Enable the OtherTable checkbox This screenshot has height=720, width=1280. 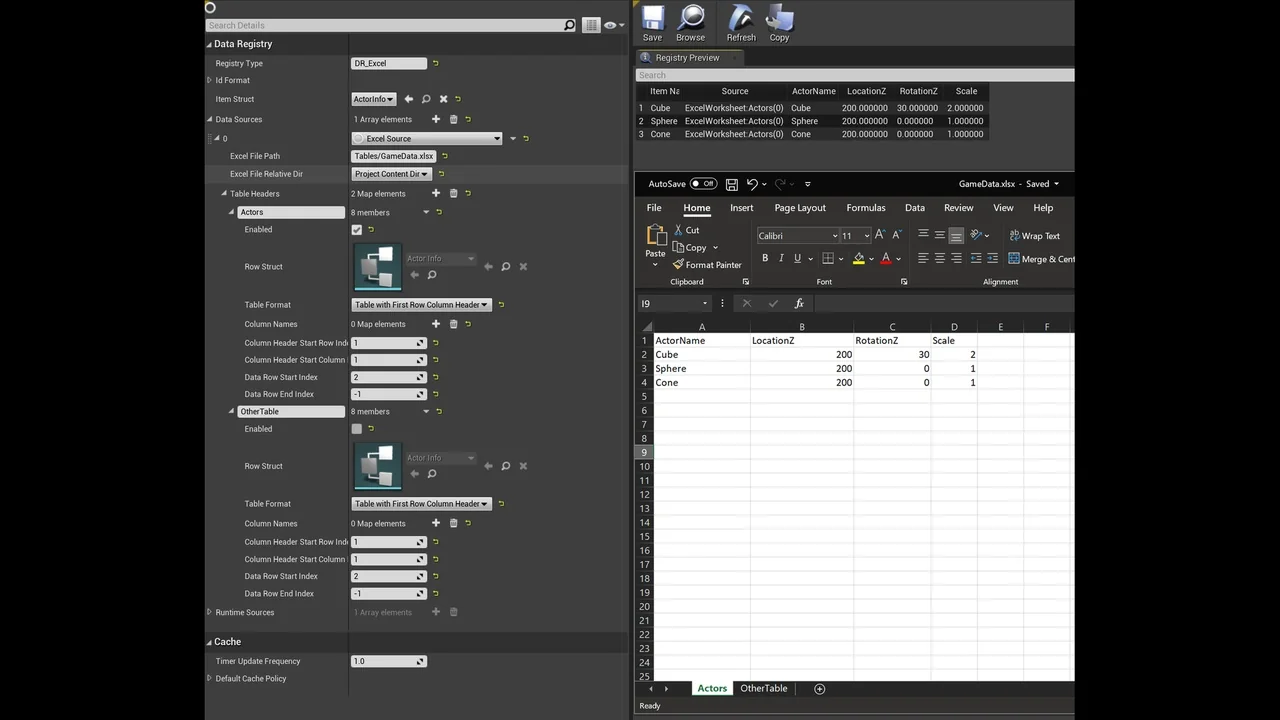pos(357,429)
